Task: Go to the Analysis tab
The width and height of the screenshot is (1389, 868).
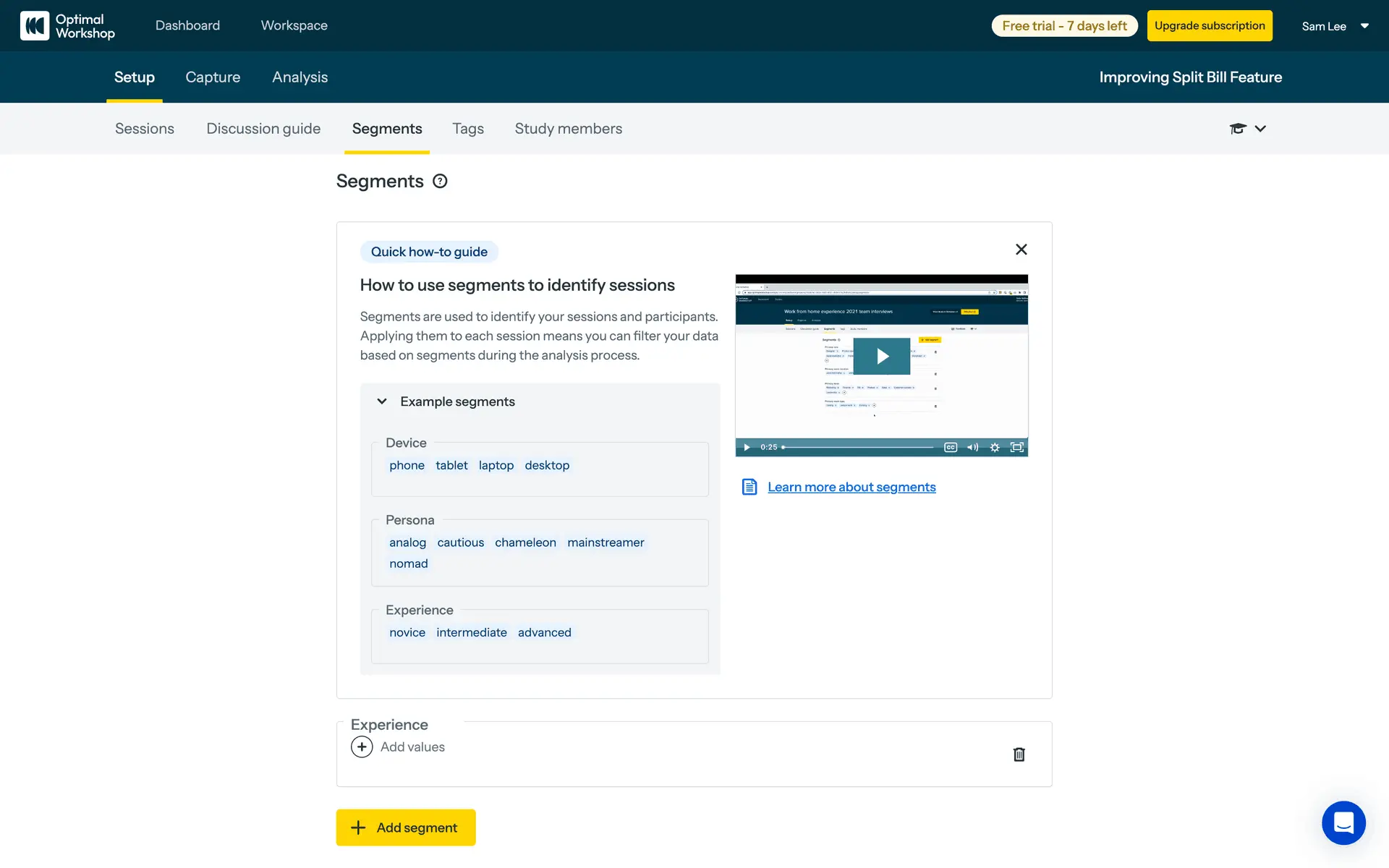Action: (x=300, y=77)
